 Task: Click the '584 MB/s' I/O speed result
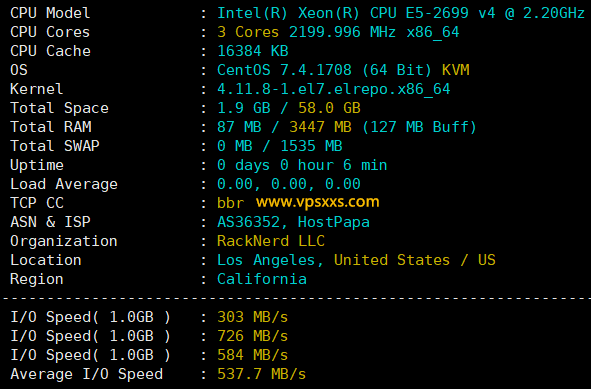point(253,355)
